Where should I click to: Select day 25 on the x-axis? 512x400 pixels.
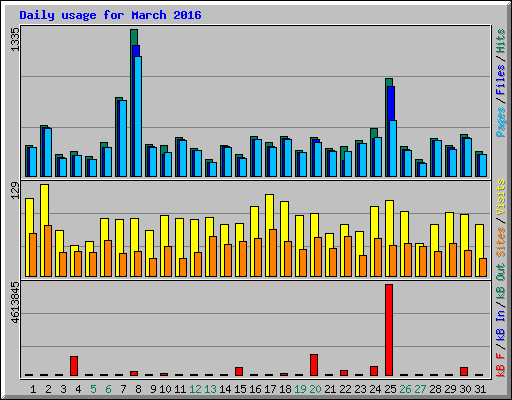click(x=390, y=389)
